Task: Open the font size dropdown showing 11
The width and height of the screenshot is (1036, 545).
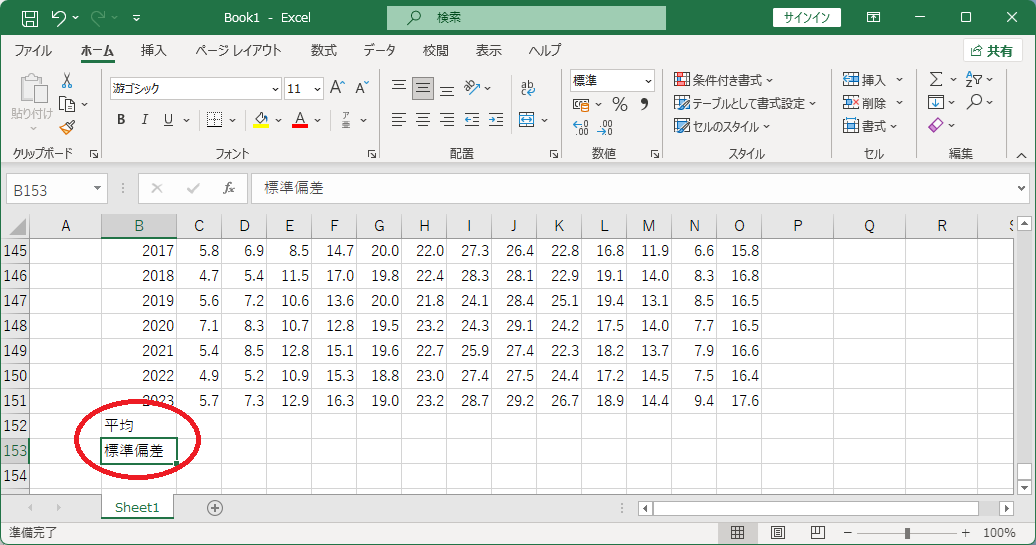Action: [x=317, y=89]
